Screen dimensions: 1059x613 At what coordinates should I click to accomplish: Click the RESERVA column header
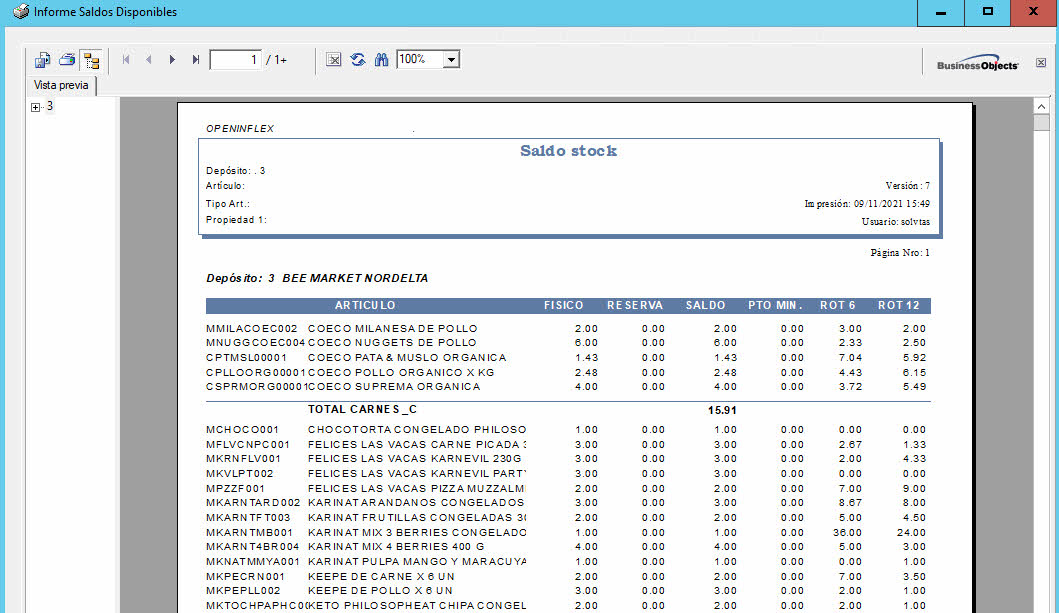point(635,306)
